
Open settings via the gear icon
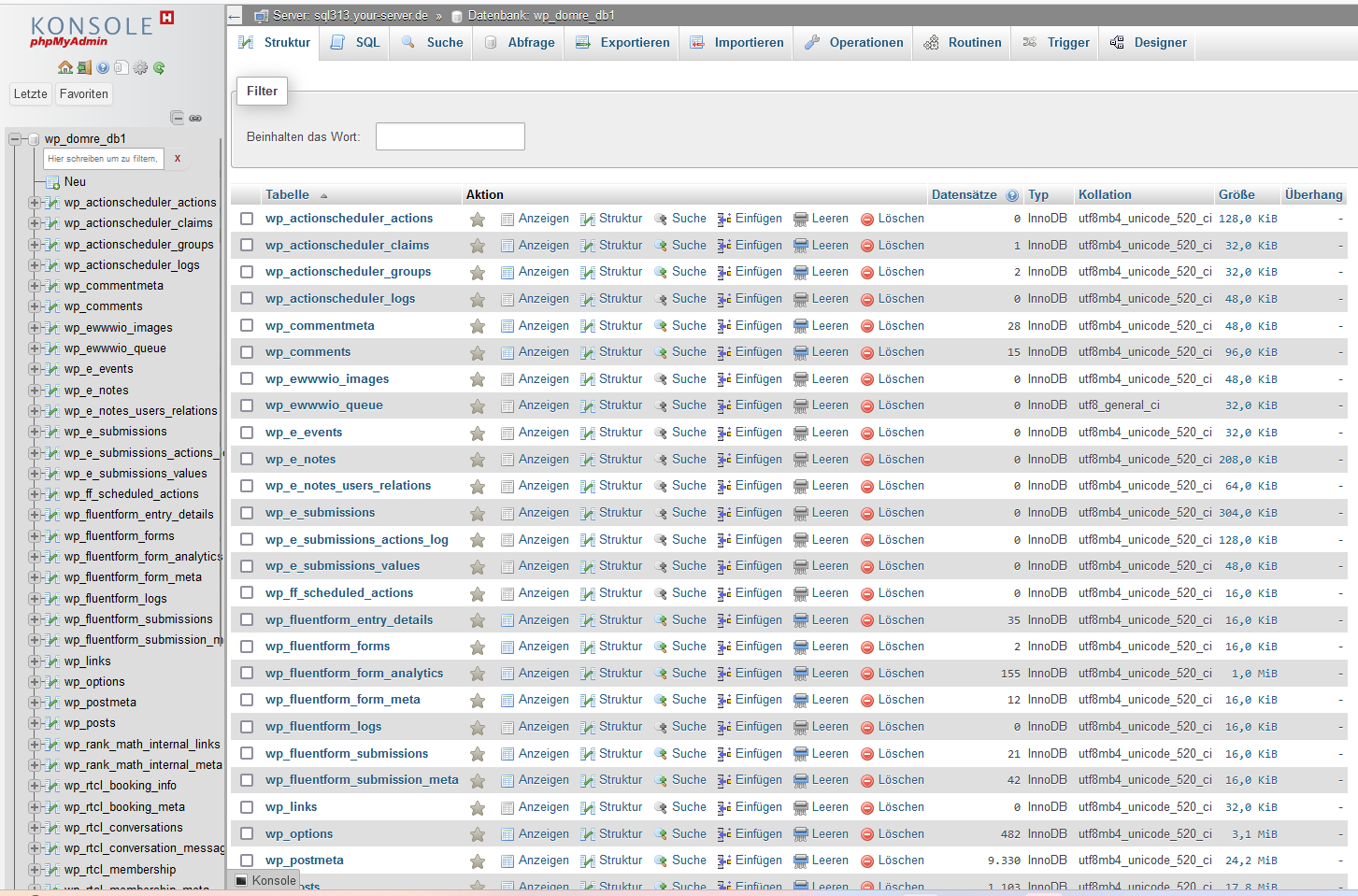[x=140, y=67]
